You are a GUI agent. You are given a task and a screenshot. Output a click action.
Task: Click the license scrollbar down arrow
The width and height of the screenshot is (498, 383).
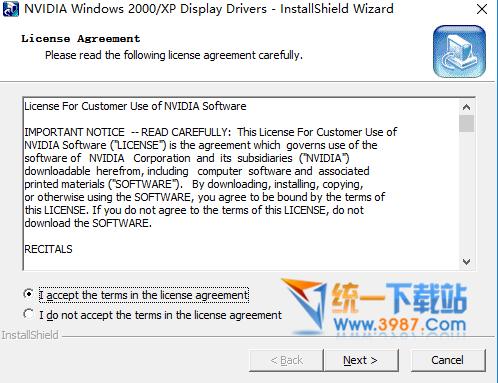(x=466, y=262)
